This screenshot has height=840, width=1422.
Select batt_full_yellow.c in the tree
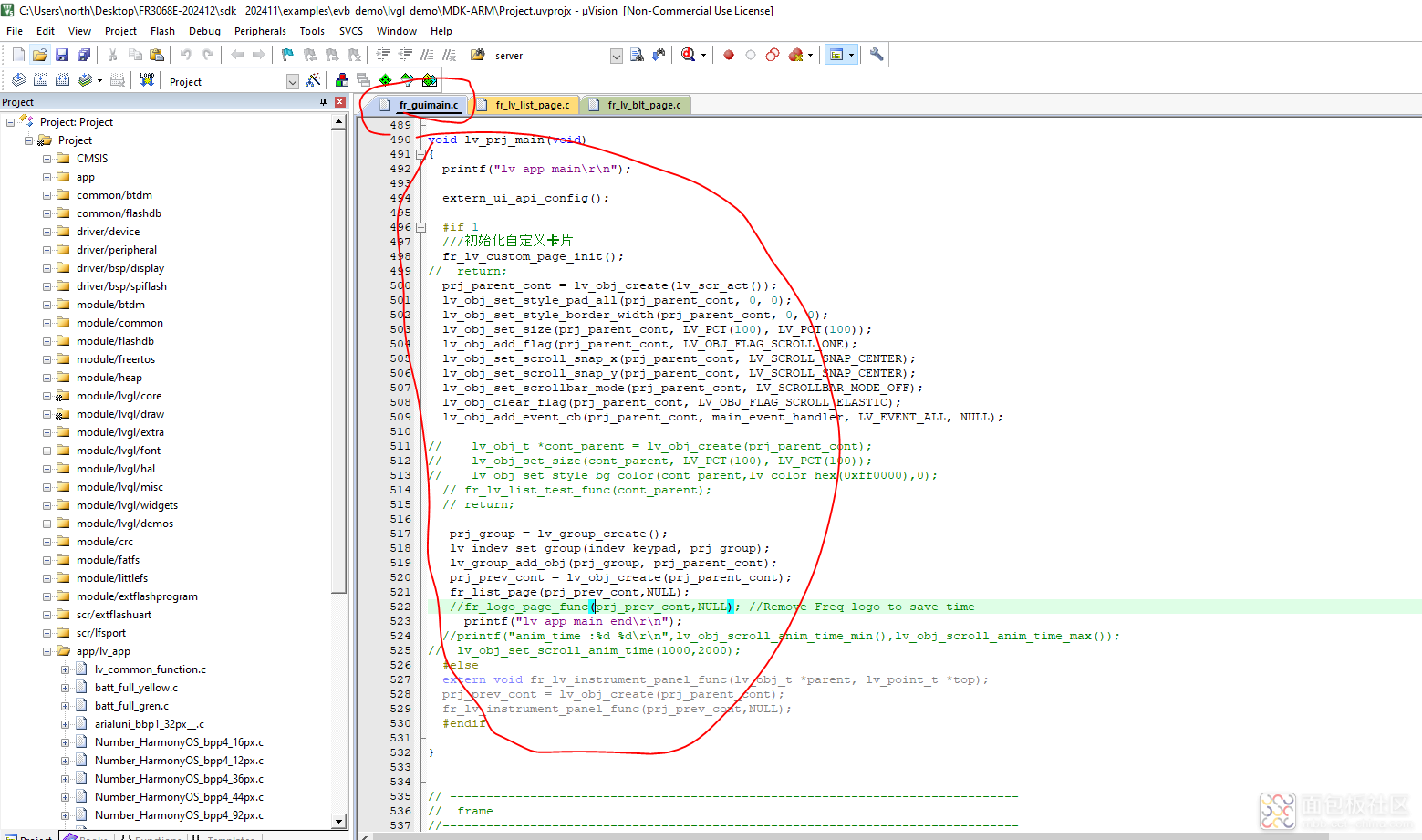pos(136,688)
